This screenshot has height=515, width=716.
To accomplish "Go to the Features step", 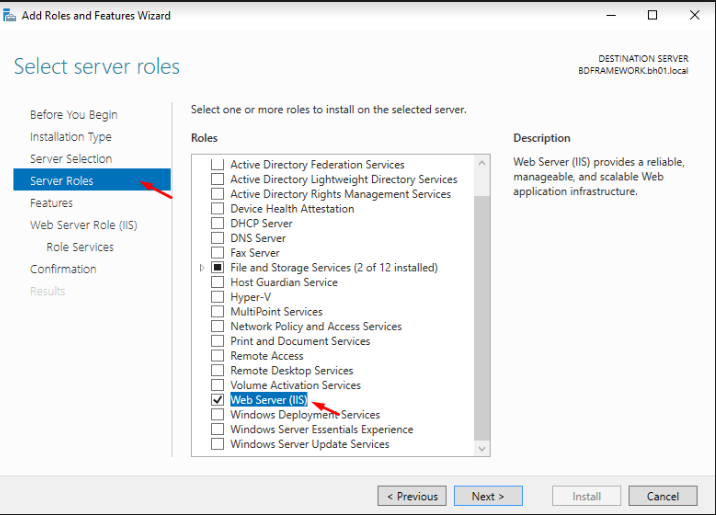I will click(x=51, y=203).
